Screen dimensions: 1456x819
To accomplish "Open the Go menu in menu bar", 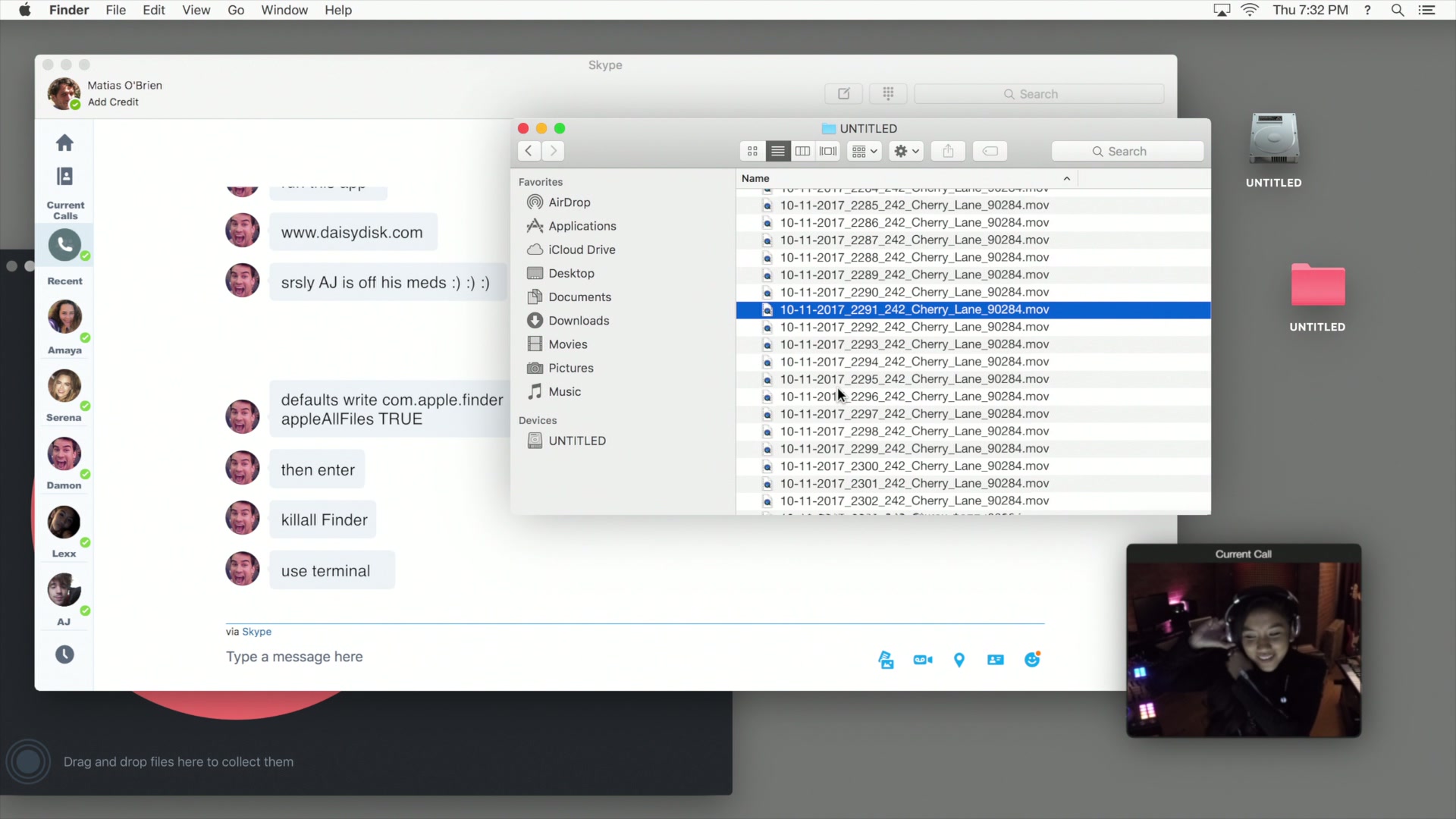I will 235,10.
